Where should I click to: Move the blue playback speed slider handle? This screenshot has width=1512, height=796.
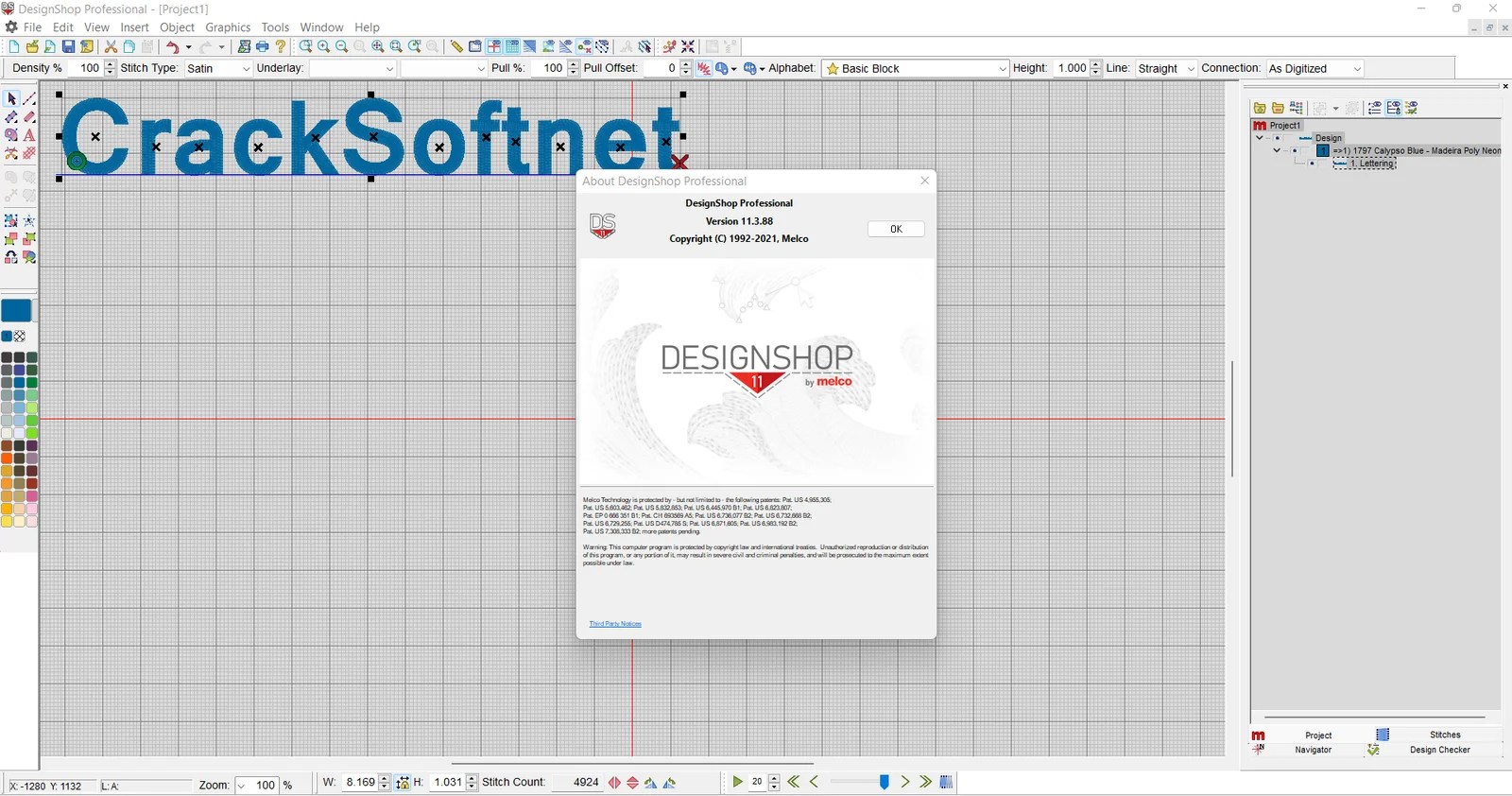click(x=885, y=782)
